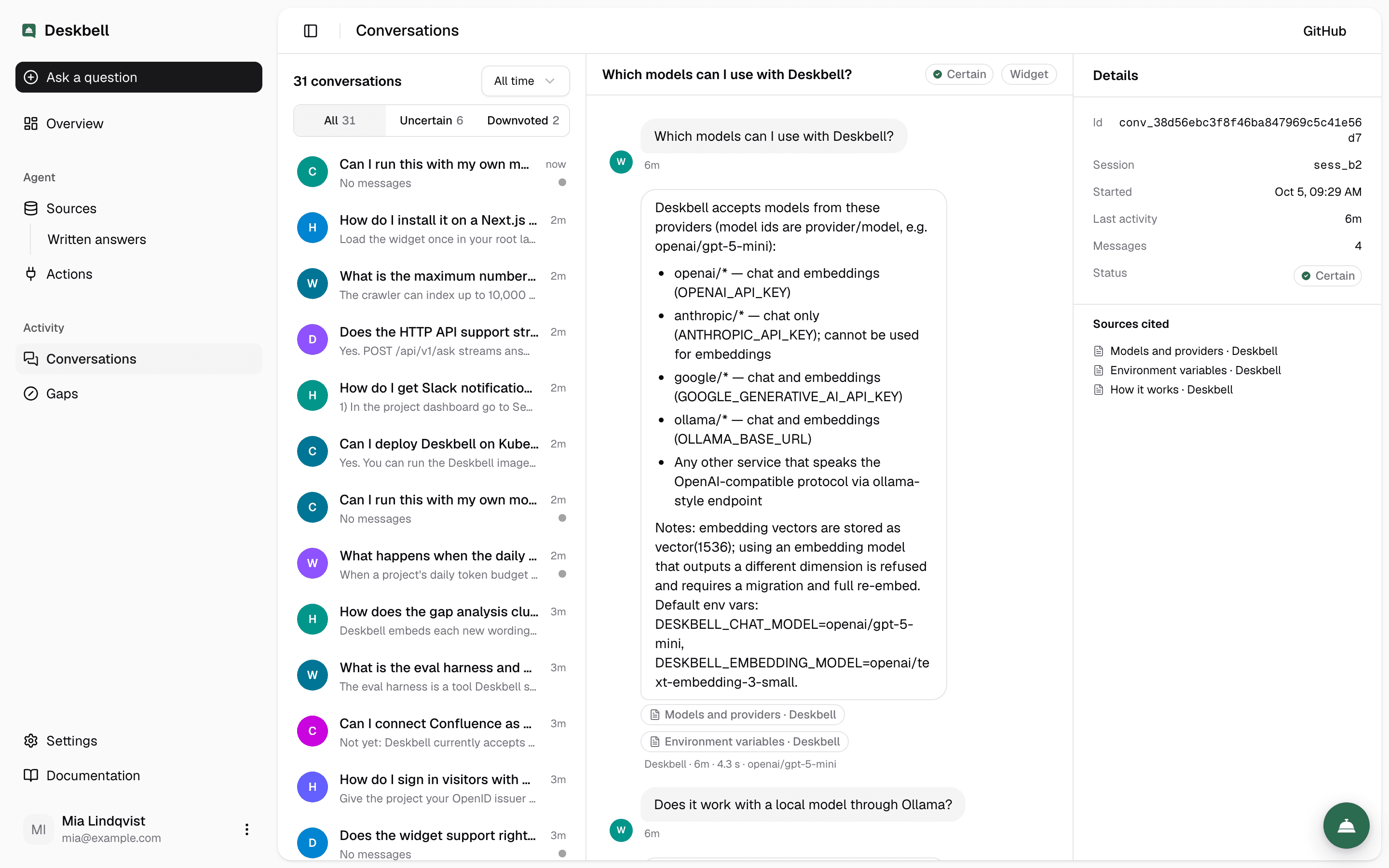Click the Conversations chat bubbles icon
Screen dimensions: 1389x868
click(31, 359)
